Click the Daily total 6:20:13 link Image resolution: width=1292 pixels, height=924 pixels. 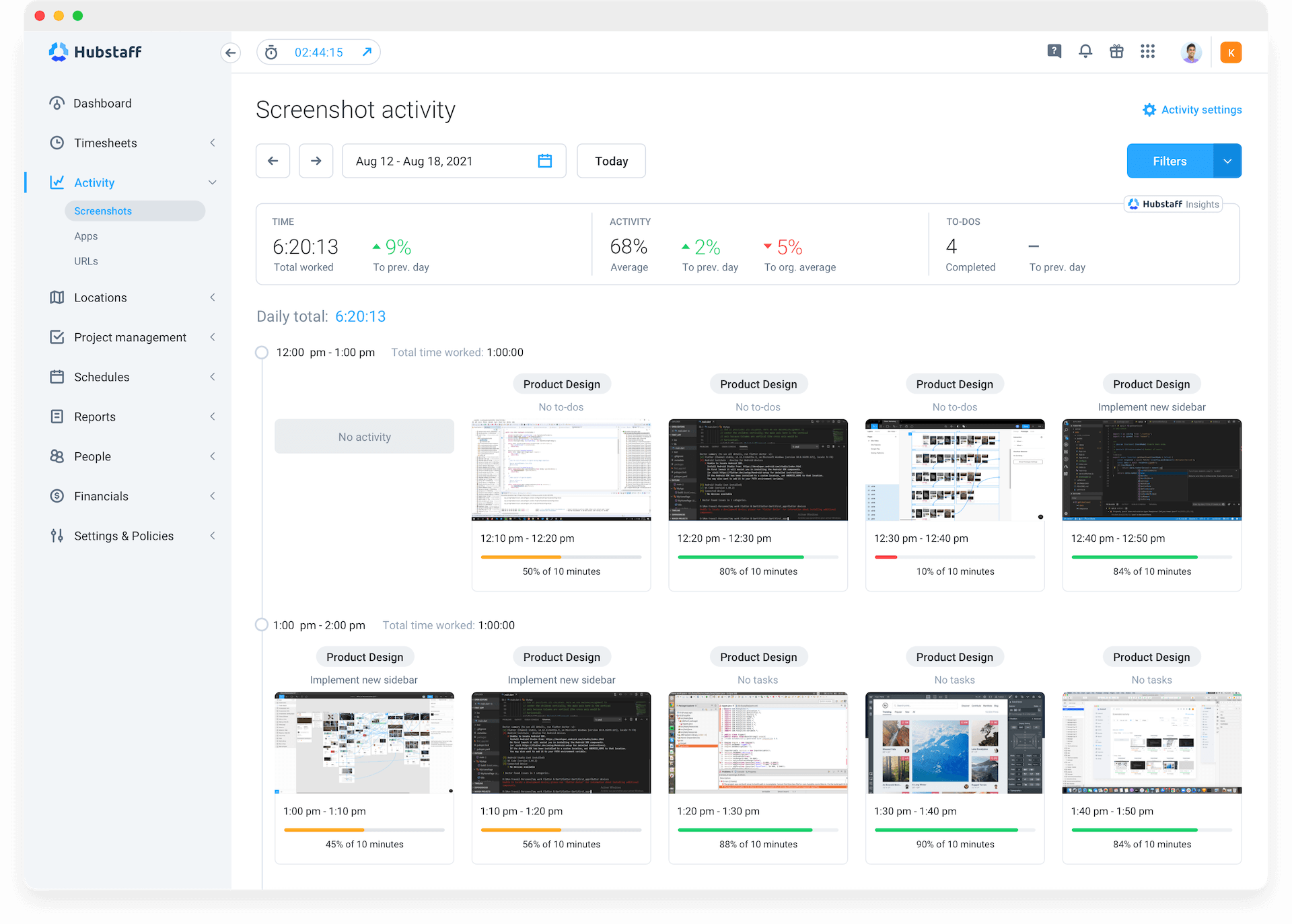[360, 316]
